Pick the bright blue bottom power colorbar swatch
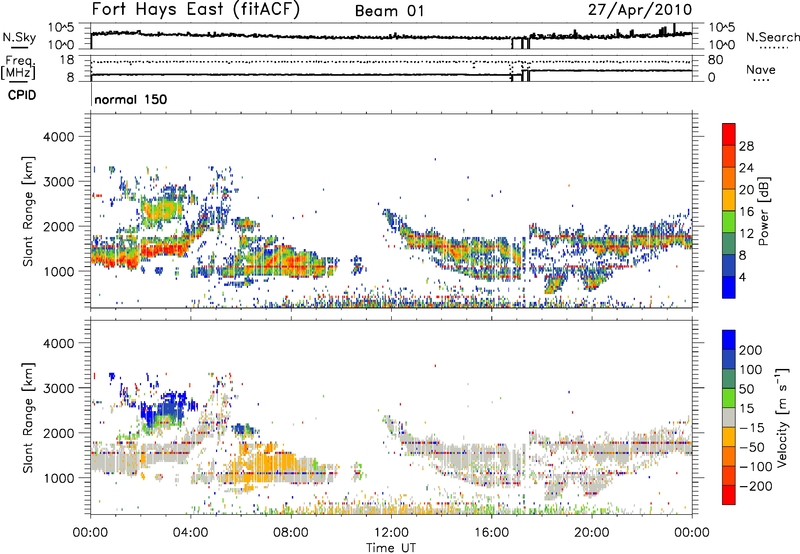This screenshot has width=800, height=554. 729,287
